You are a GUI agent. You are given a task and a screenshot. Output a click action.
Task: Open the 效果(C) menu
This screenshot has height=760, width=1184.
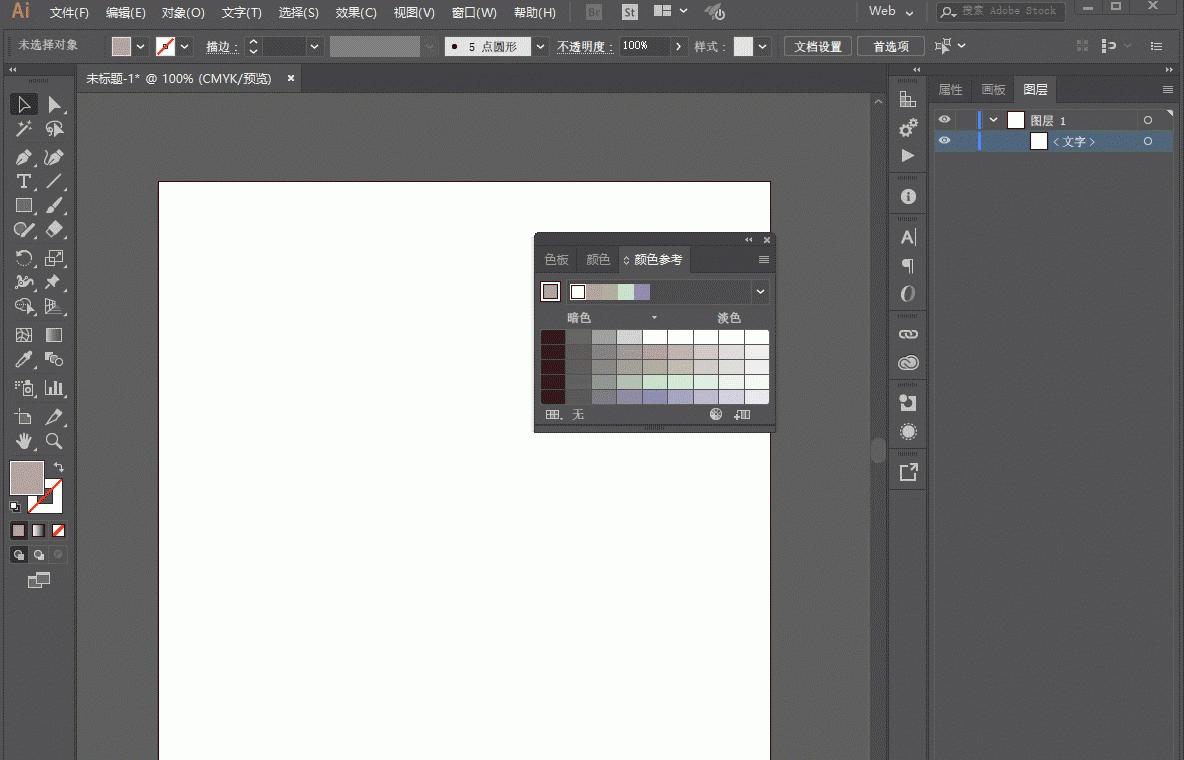pos(356,13)
